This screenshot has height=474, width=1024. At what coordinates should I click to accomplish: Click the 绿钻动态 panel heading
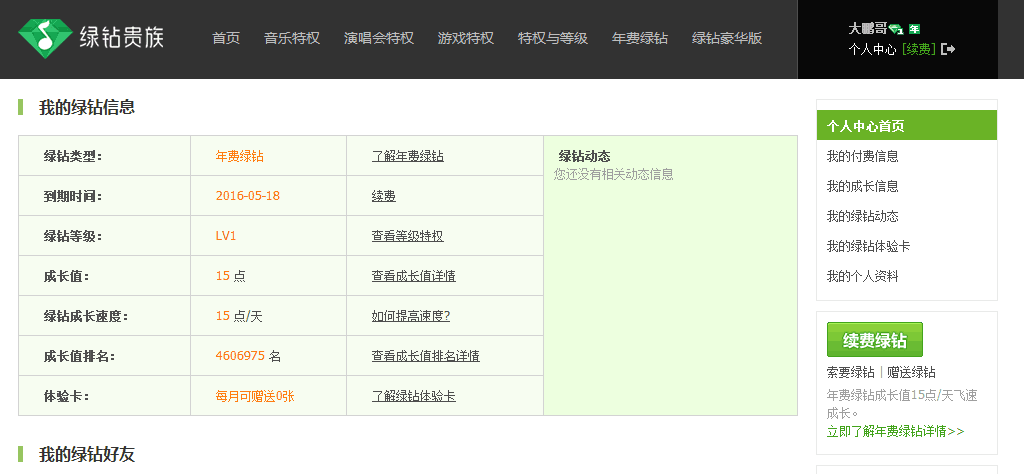pyautogui.click(x=584, y=156)
